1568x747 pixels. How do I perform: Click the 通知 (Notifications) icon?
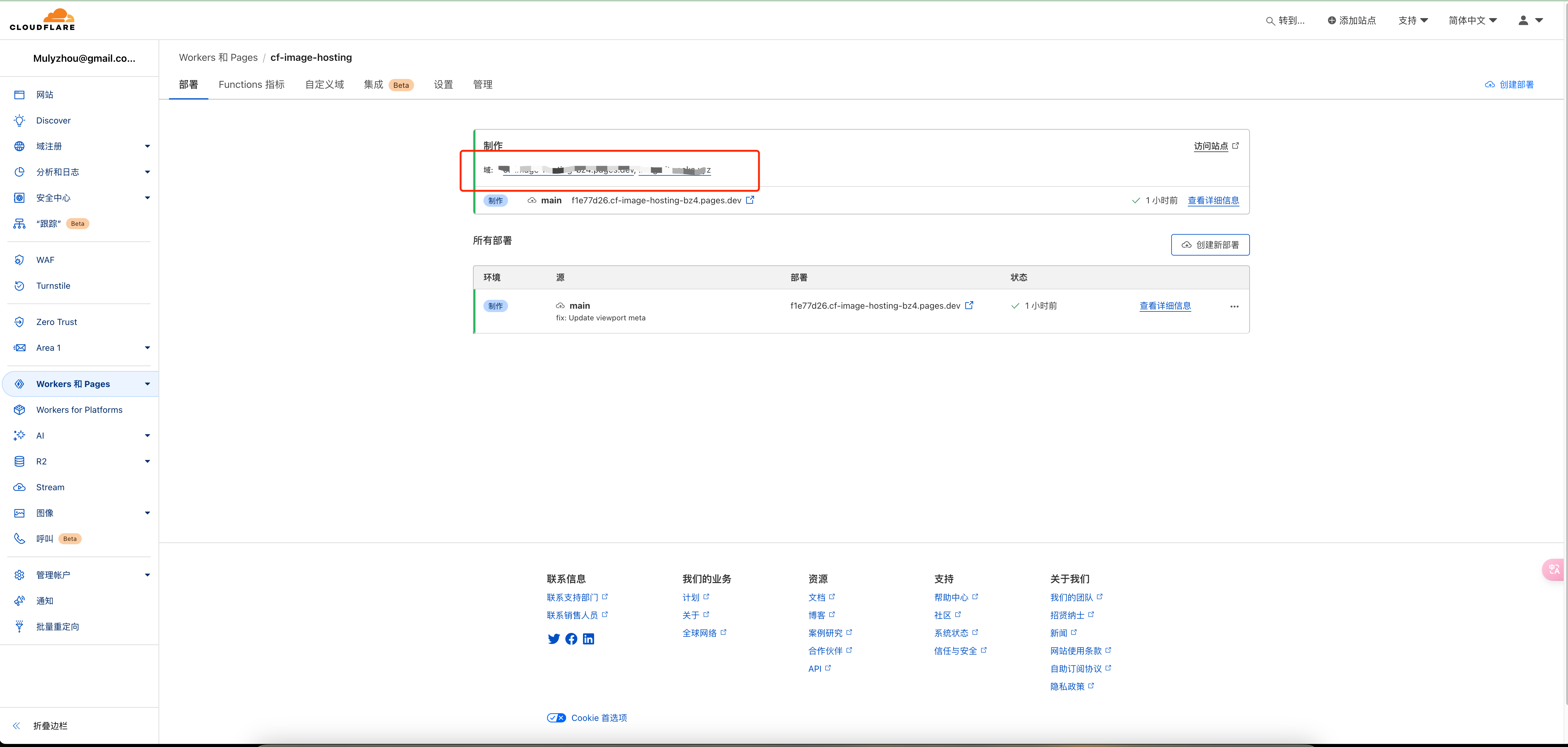coord(20,601)
